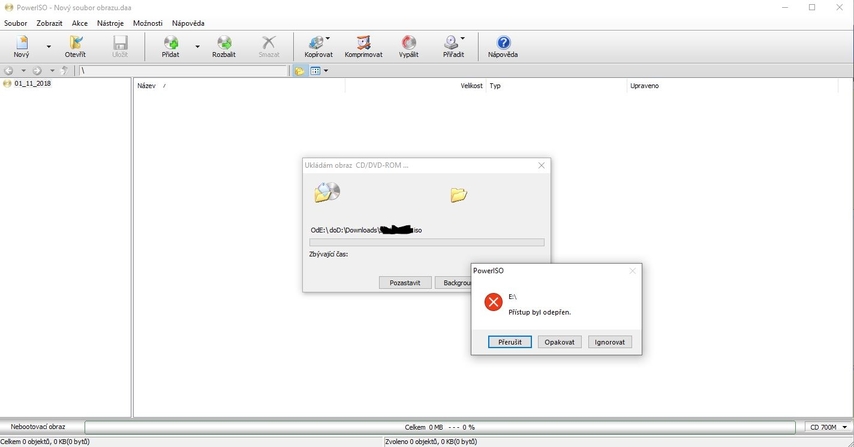854x447 pixels.
Task: Click the Přerušit button in the error dialog
Action: [510, 342]
